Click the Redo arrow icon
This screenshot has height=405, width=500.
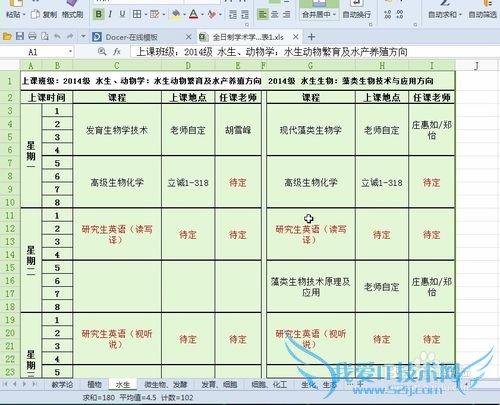(70, 36)
